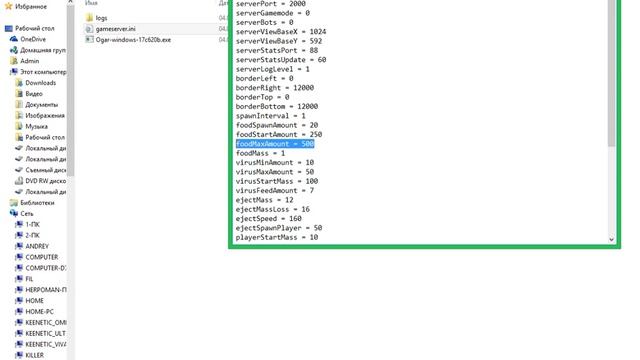Click the Избранное star icon

tap(8, 6)
